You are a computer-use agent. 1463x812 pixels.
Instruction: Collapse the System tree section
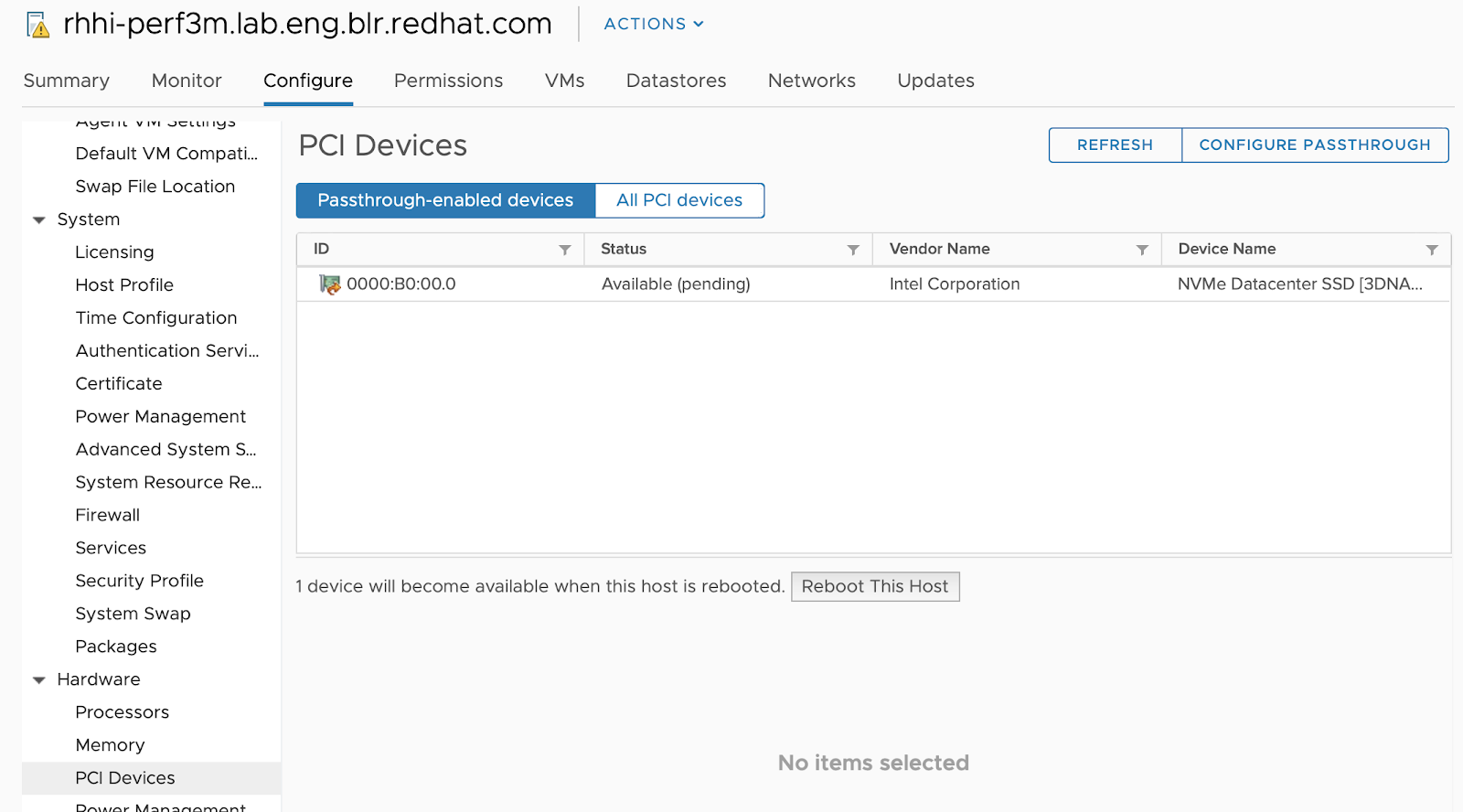click(39, 220)
